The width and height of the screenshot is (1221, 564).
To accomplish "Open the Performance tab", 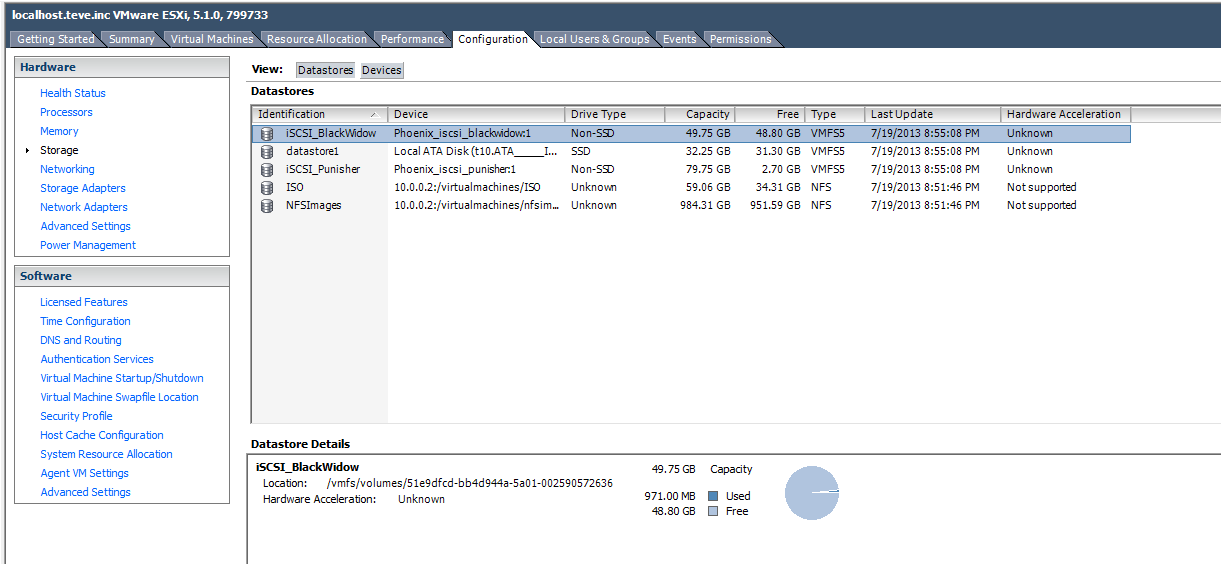I will coord(412,39).
